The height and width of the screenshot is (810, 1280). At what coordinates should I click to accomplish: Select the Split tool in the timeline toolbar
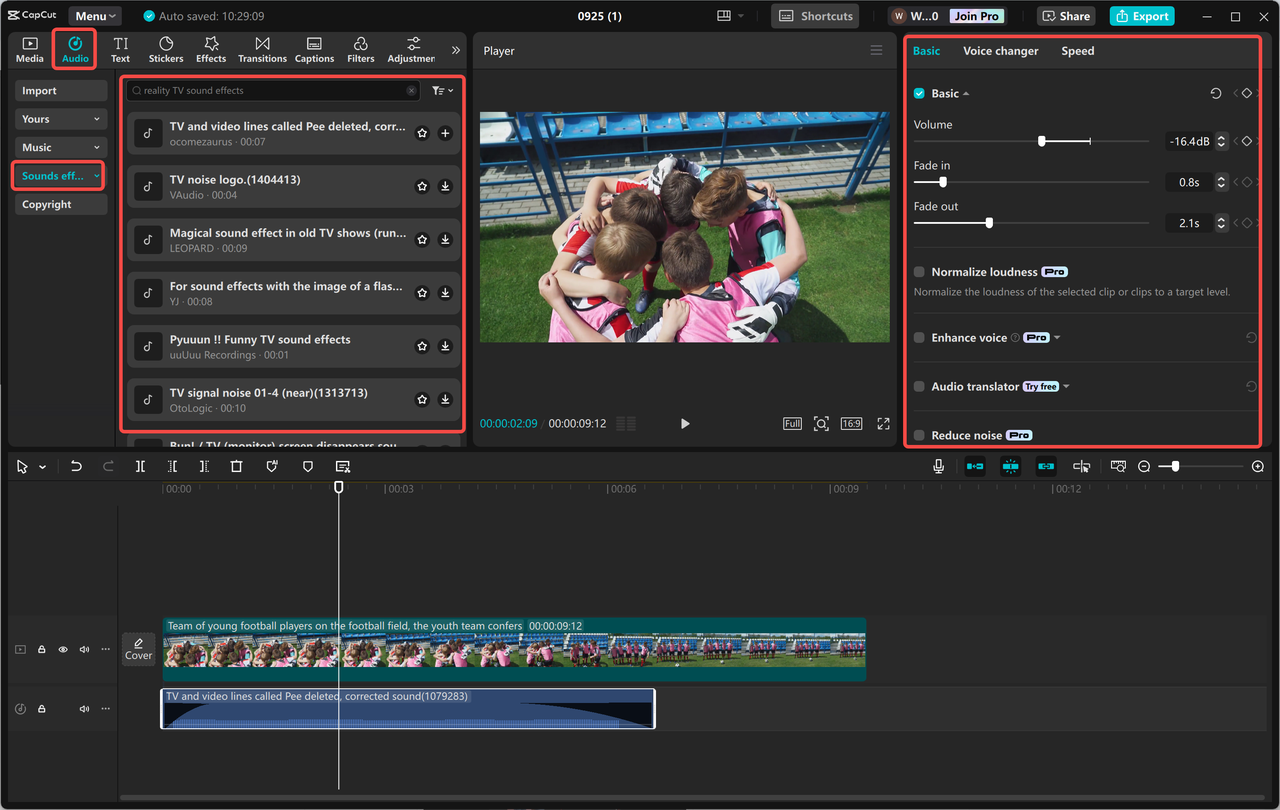[140, 465]
